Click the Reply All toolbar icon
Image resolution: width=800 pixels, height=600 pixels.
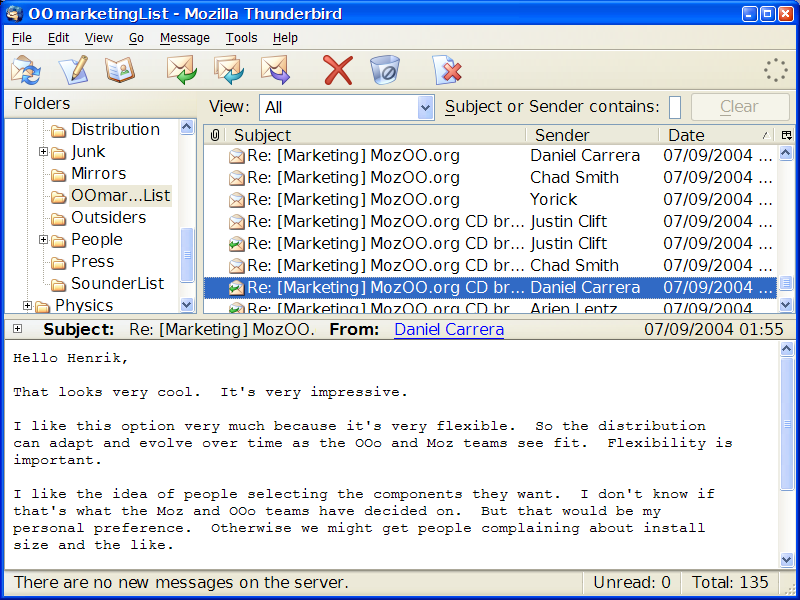click(229, 70)
